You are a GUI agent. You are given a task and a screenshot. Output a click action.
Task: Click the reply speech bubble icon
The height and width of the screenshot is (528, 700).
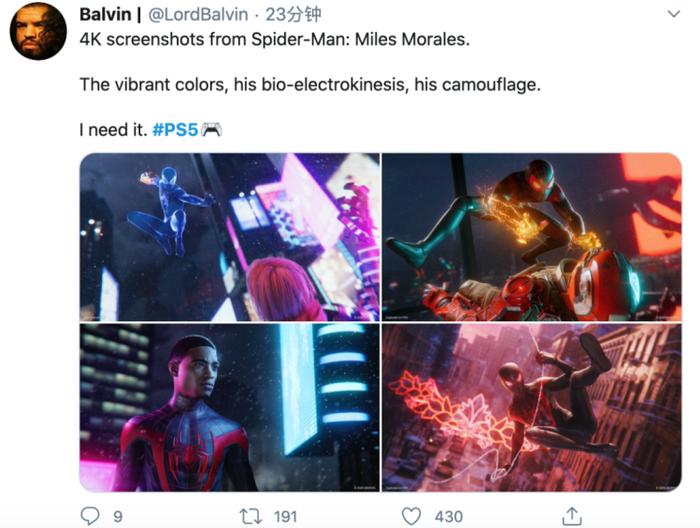point(90,516)
